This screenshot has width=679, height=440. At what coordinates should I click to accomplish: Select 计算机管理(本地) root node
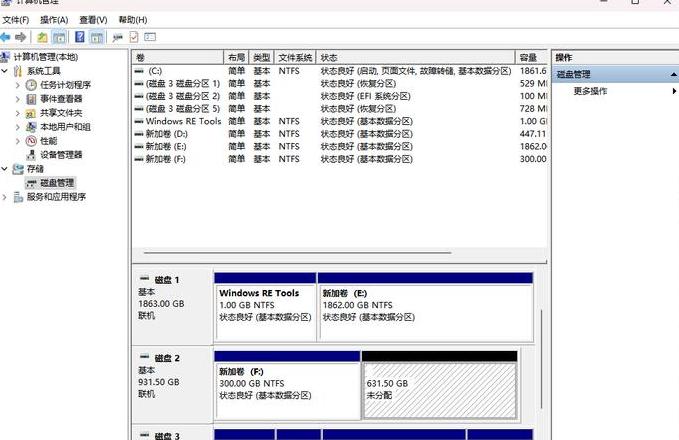click(46, 57)
